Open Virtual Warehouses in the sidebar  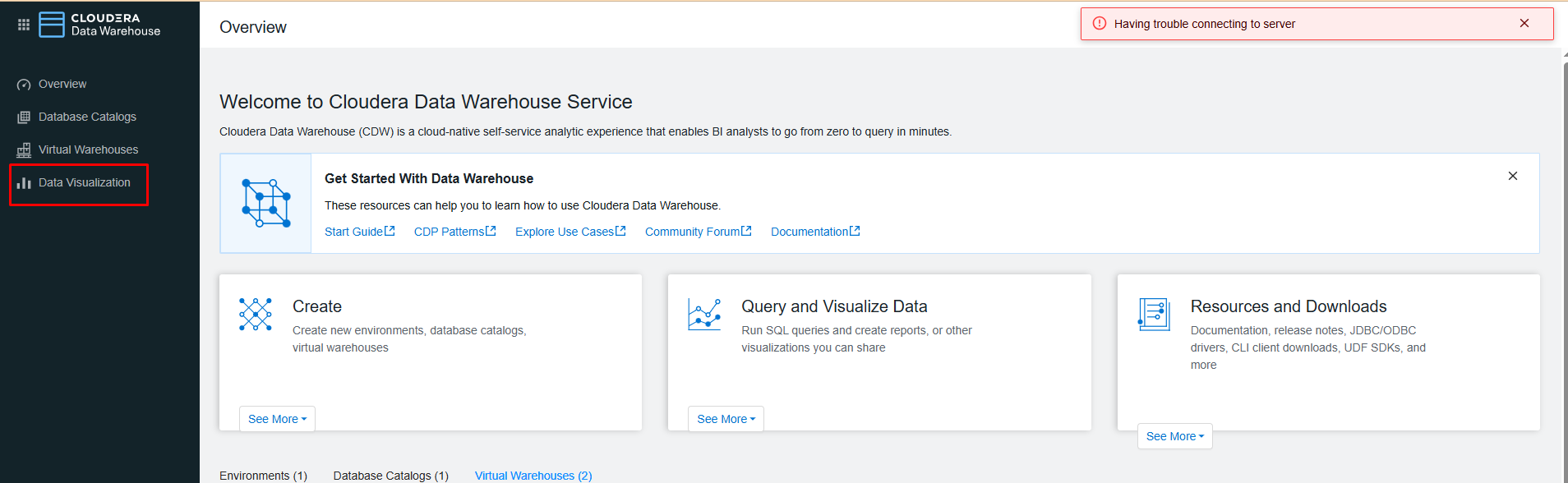(88, 149)
